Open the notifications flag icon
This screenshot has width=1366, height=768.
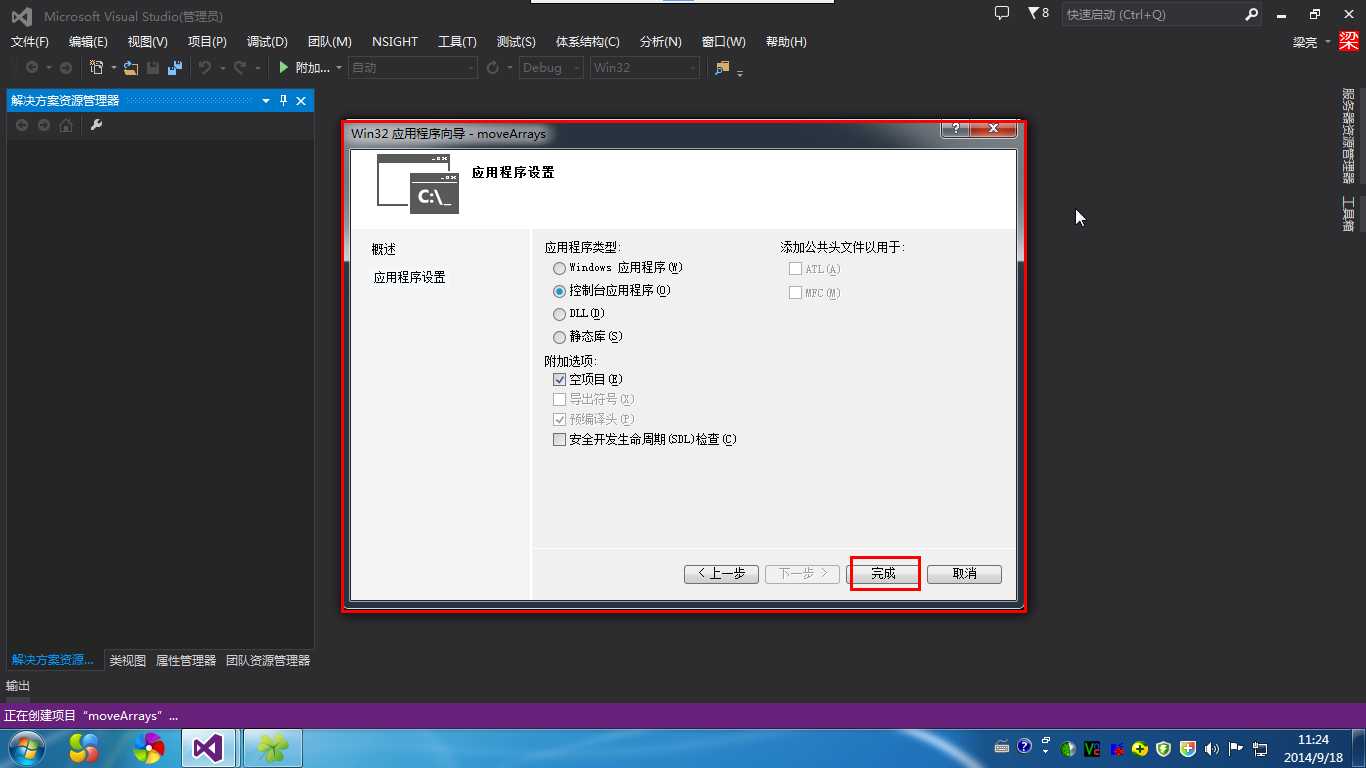pyautogui.click(x=1033, y=13)
